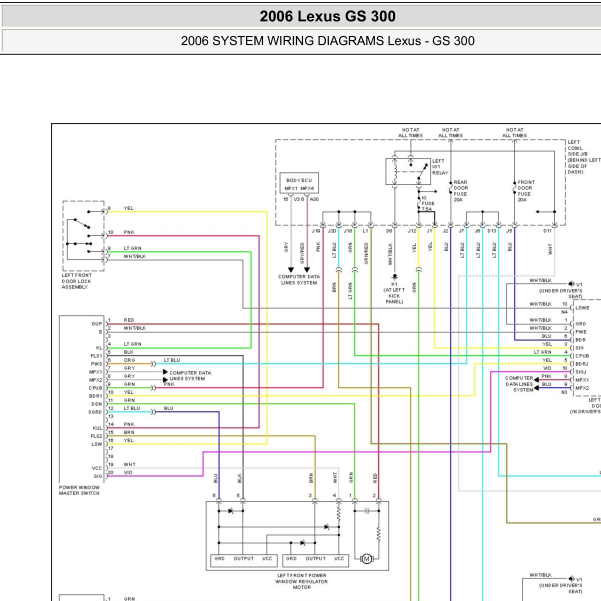
Task: Click 'LEFT COWL SIDE J/B' junction block label
Action: [x=583, y=157]
